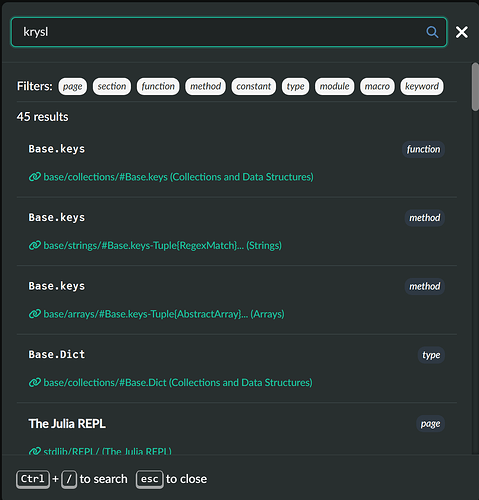Click the magnifying glass search icon

[x=432, y=32]
